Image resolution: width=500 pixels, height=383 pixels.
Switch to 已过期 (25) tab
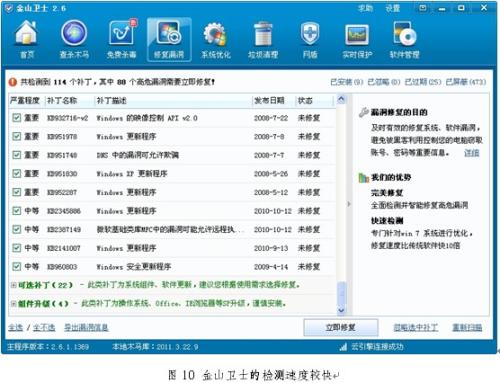pos(423,82)
